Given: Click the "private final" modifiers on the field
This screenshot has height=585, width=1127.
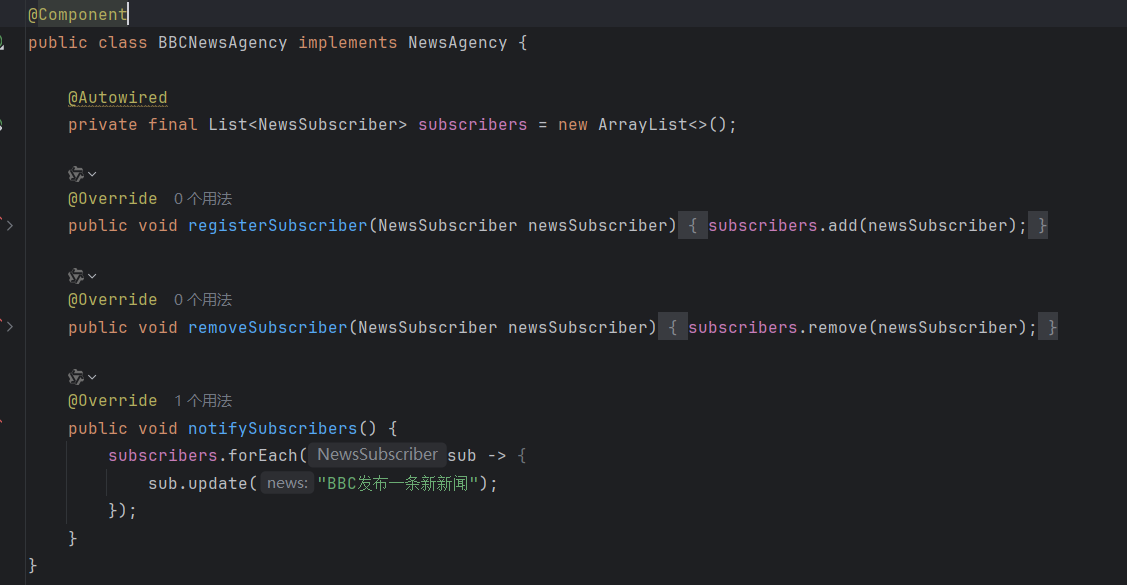Looking at the screenshot, I should pos(132,125).
